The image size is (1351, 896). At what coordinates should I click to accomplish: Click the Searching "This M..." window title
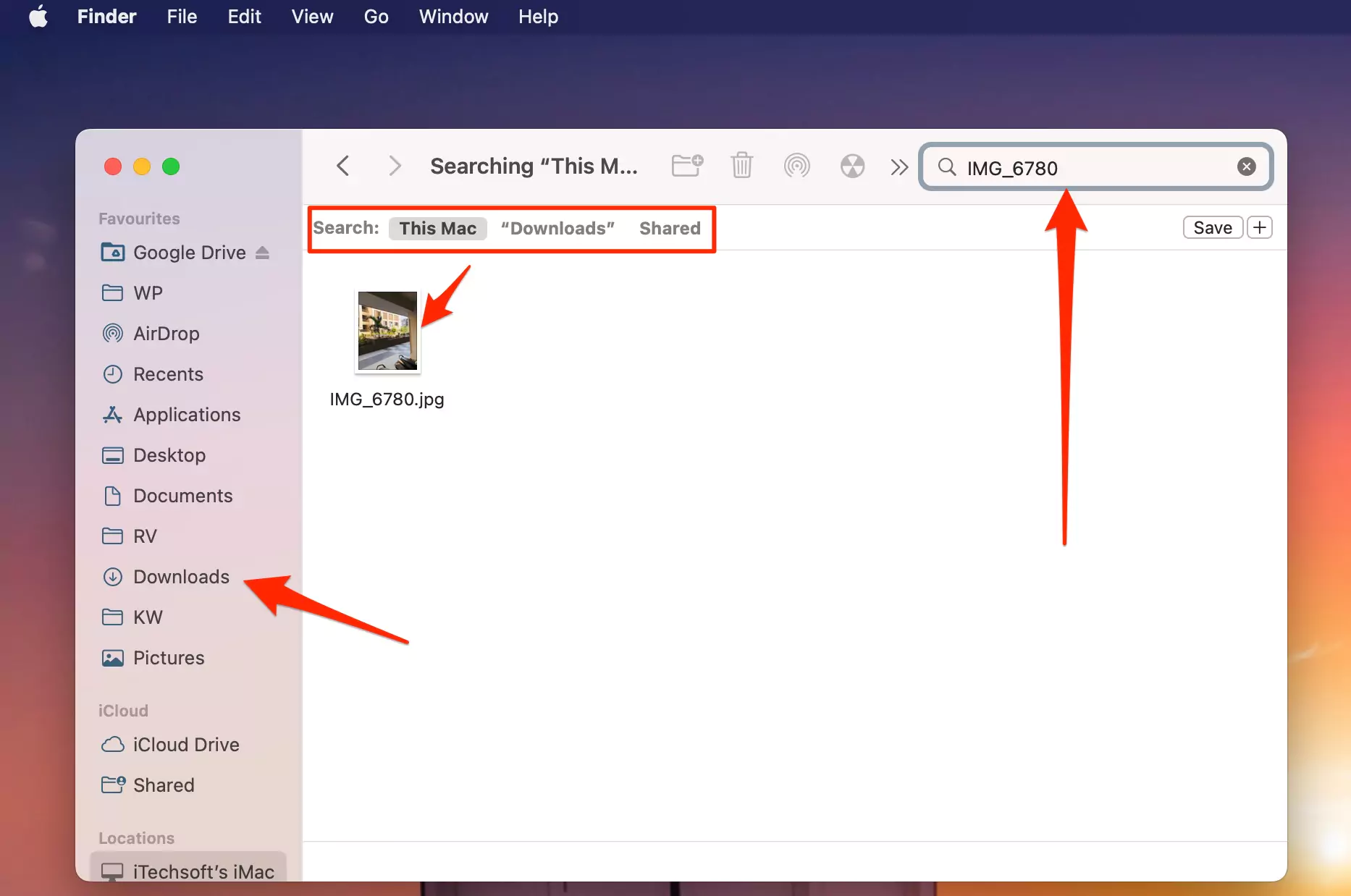(x=534, y=166)
